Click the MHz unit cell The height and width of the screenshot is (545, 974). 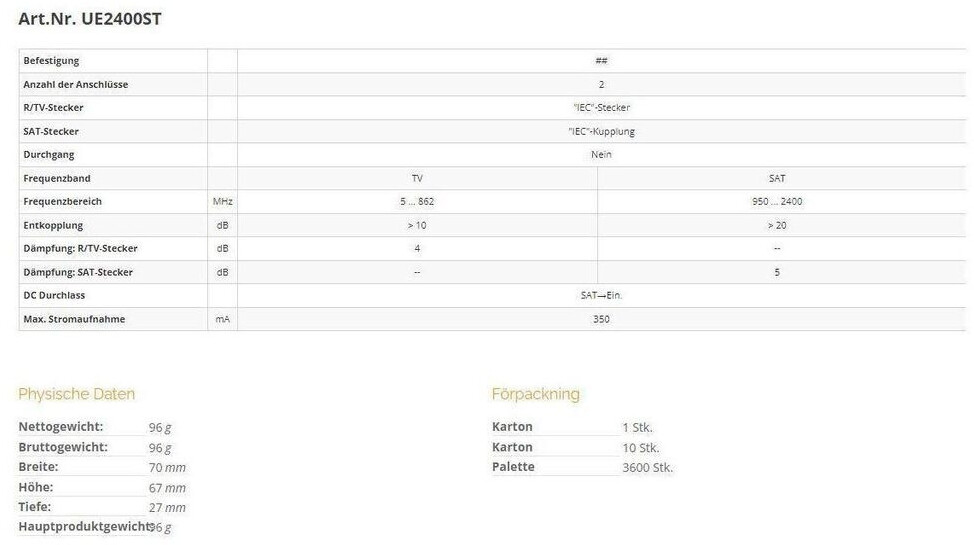222,202
